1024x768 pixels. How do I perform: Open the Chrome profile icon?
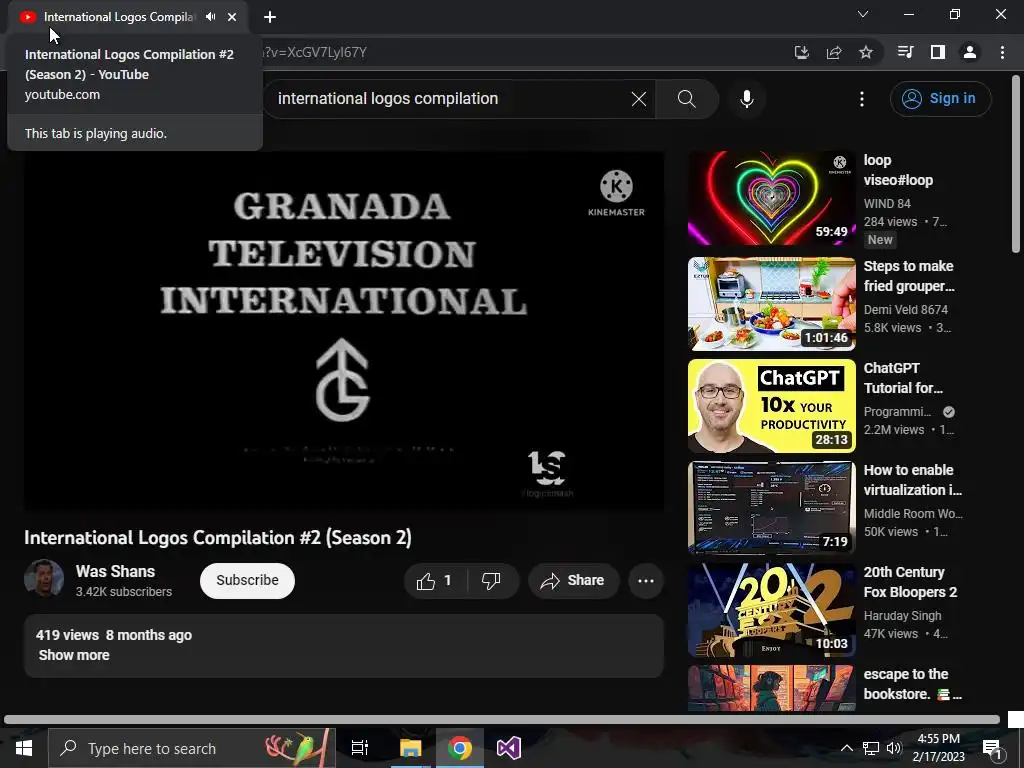970,52
